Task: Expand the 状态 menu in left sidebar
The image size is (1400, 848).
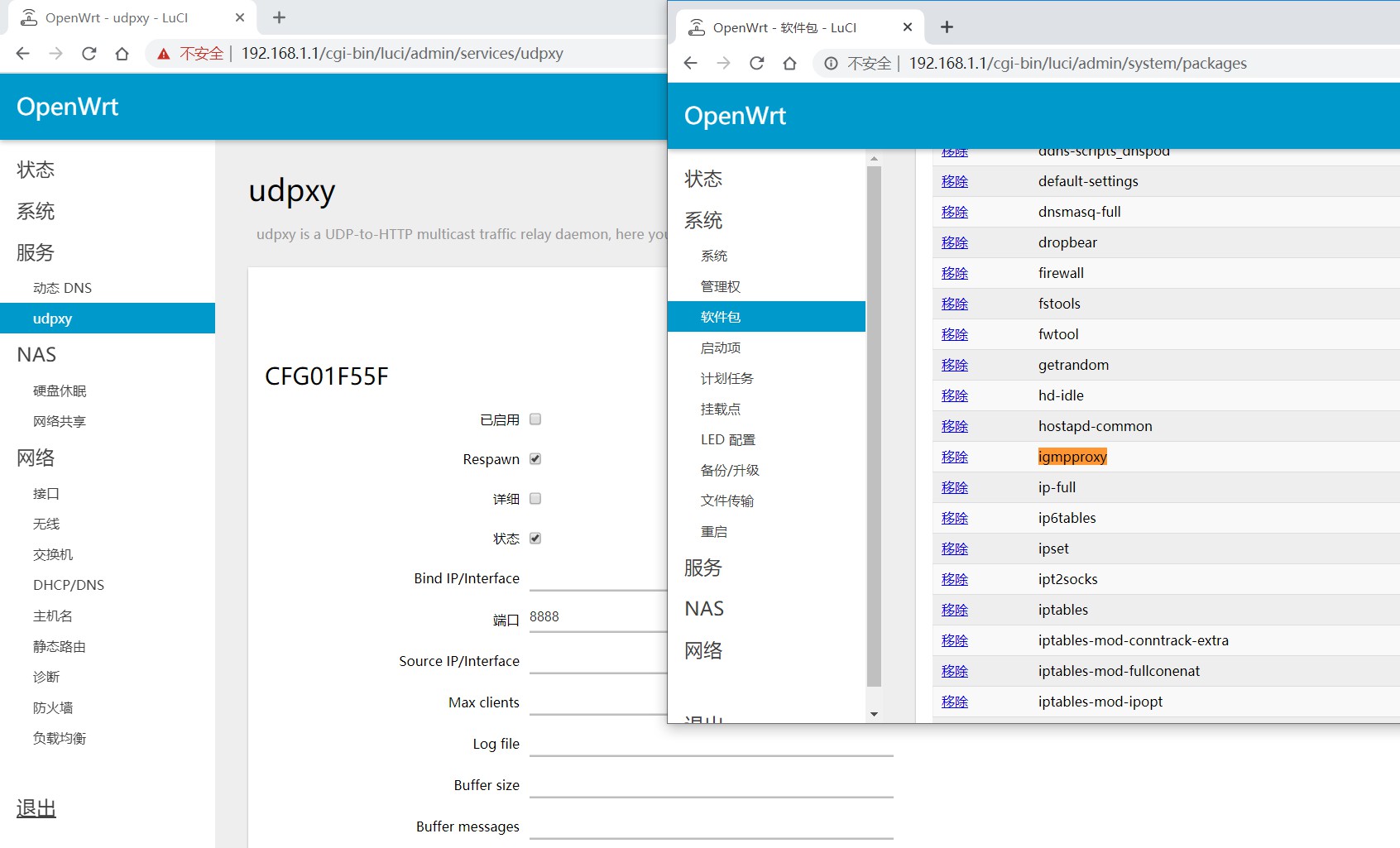Action: [36, 170]
